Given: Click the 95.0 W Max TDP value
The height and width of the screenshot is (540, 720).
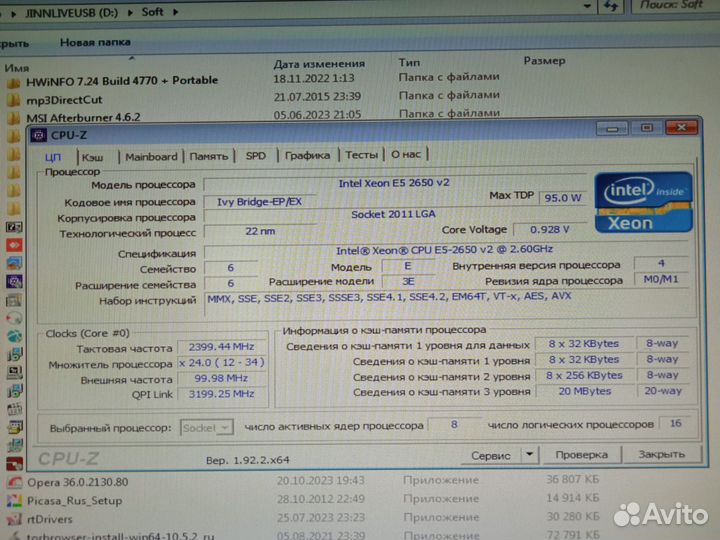Looking at the screenshot, I should point(563,198).
